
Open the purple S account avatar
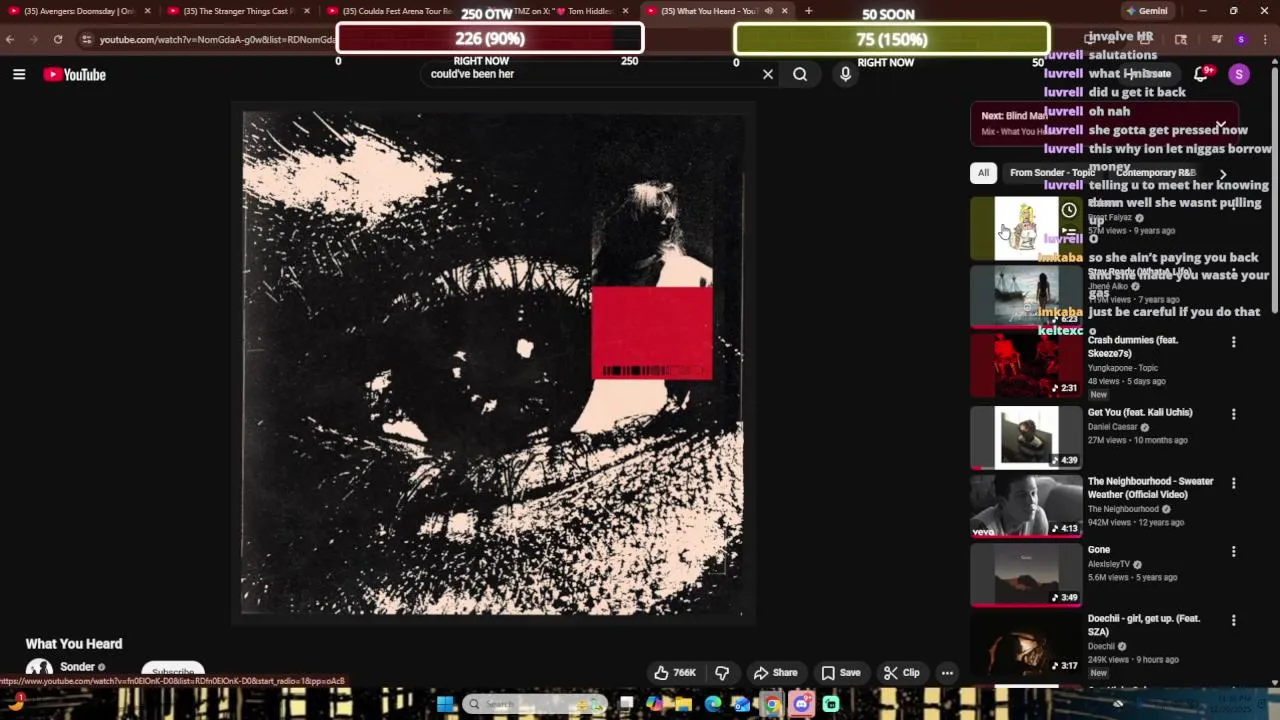click(x=1239, y=75)
